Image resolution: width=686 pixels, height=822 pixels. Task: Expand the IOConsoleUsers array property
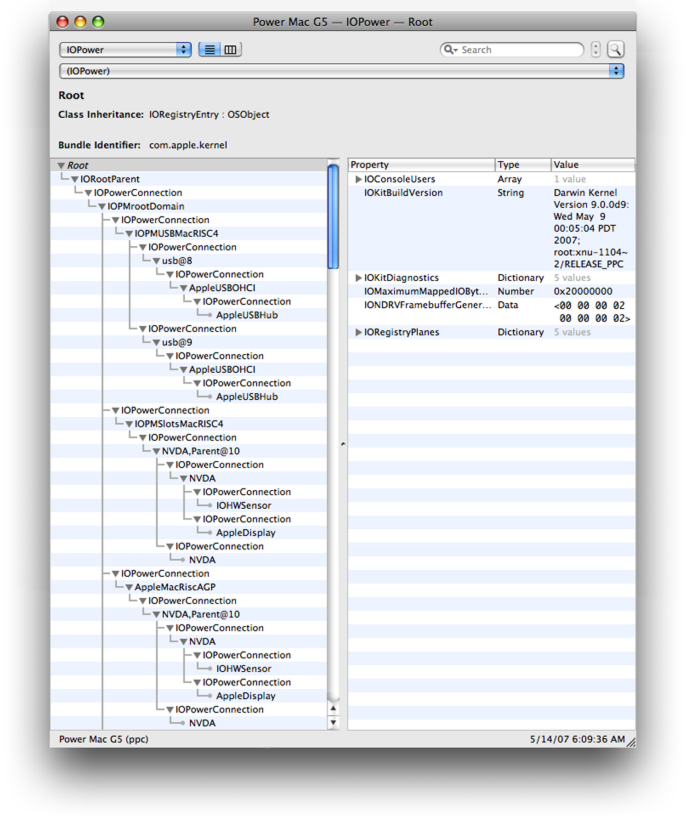[359, 180]
